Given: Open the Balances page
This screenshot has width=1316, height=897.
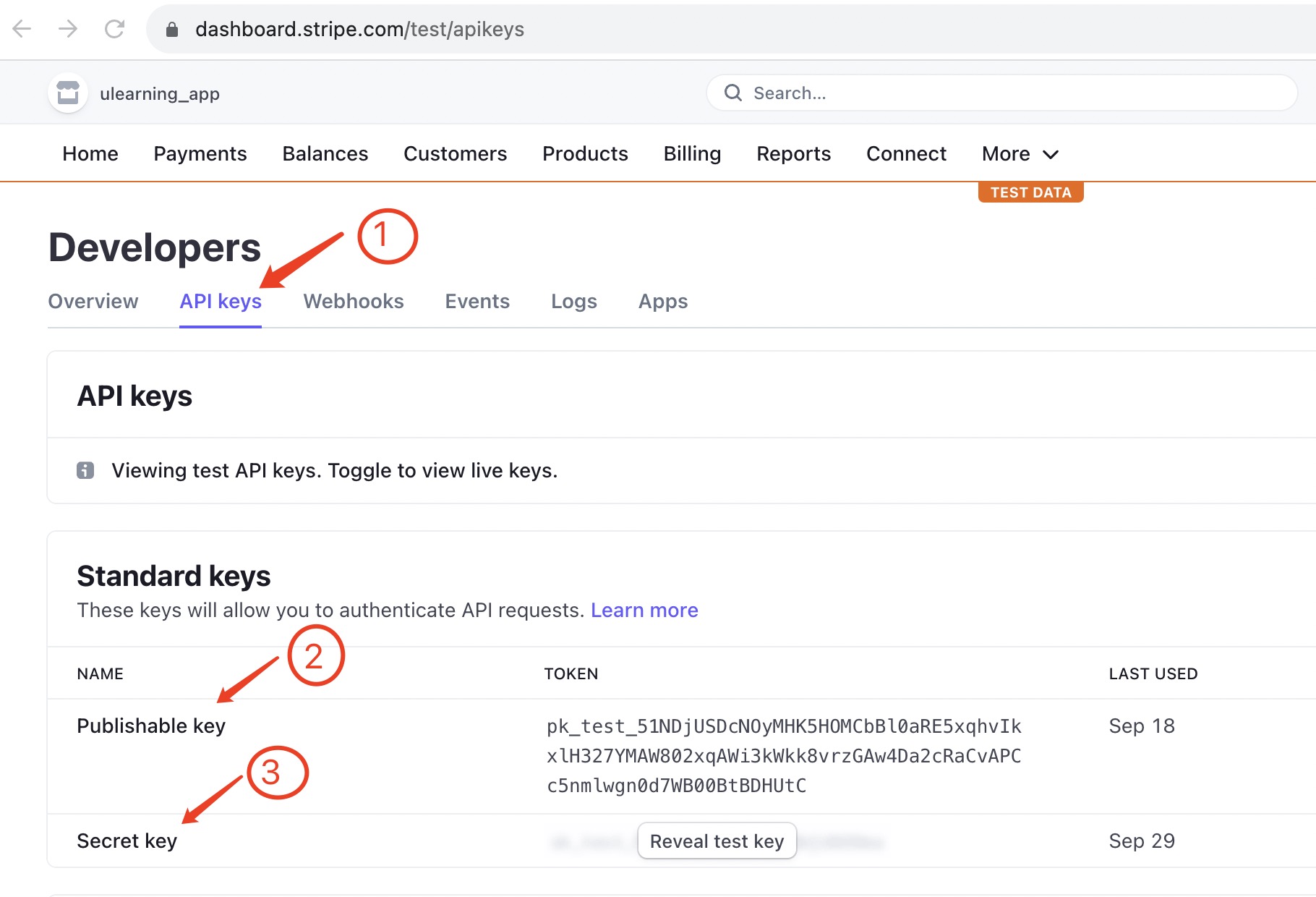Looking at the screenshot, I should 325,153.
